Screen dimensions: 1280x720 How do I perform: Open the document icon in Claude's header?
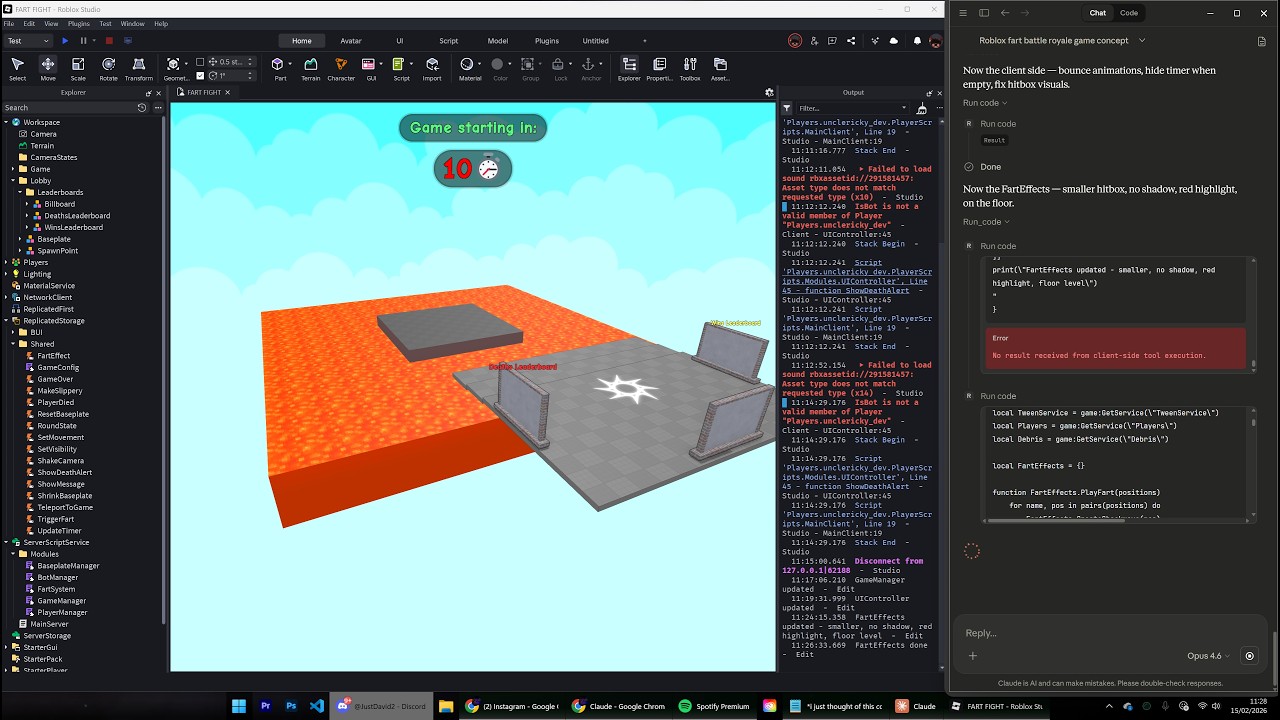tap(1262, 41)
